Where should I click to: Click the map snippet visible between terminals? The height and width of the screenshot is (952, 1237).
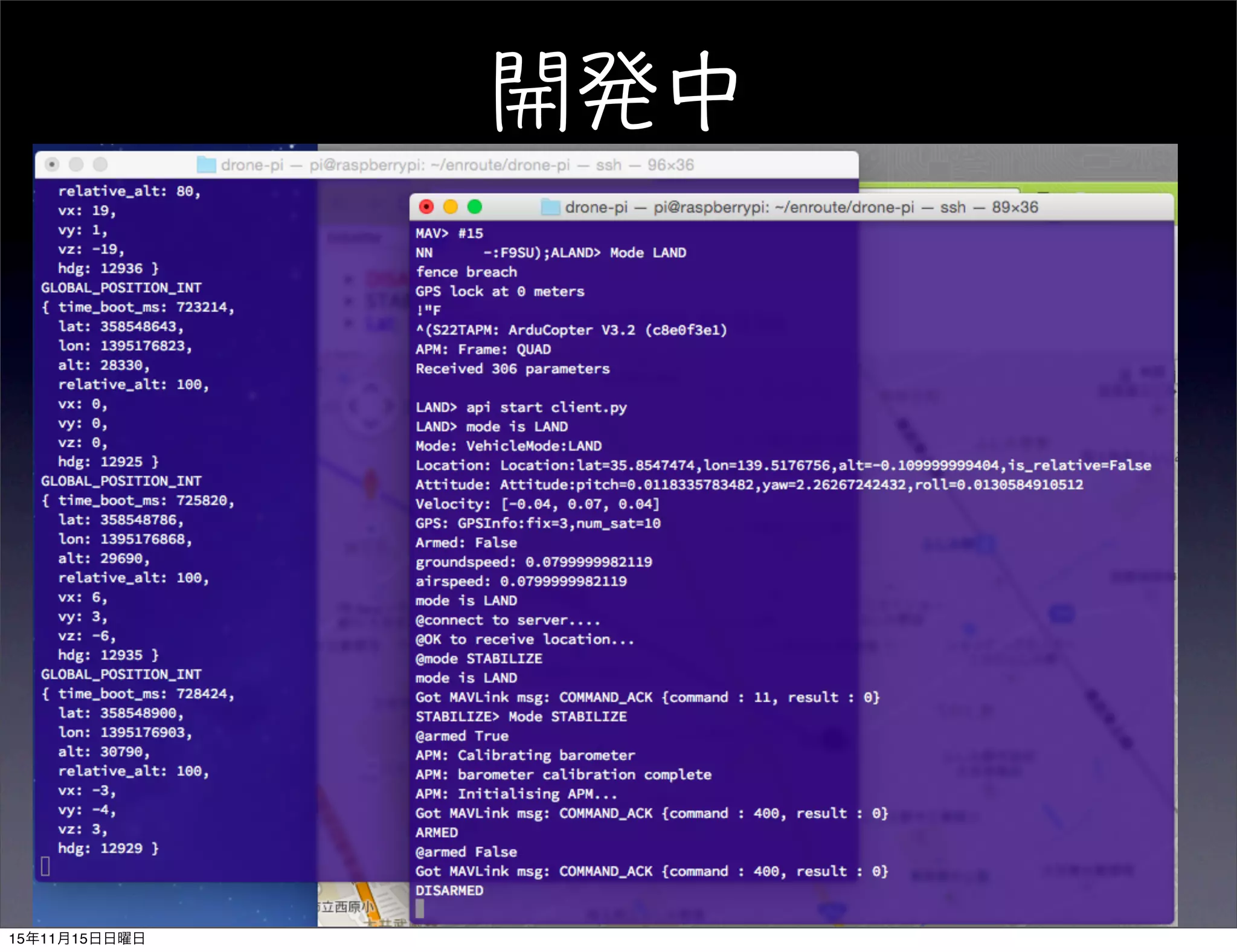pyautogui.click(x=362, y=904)
